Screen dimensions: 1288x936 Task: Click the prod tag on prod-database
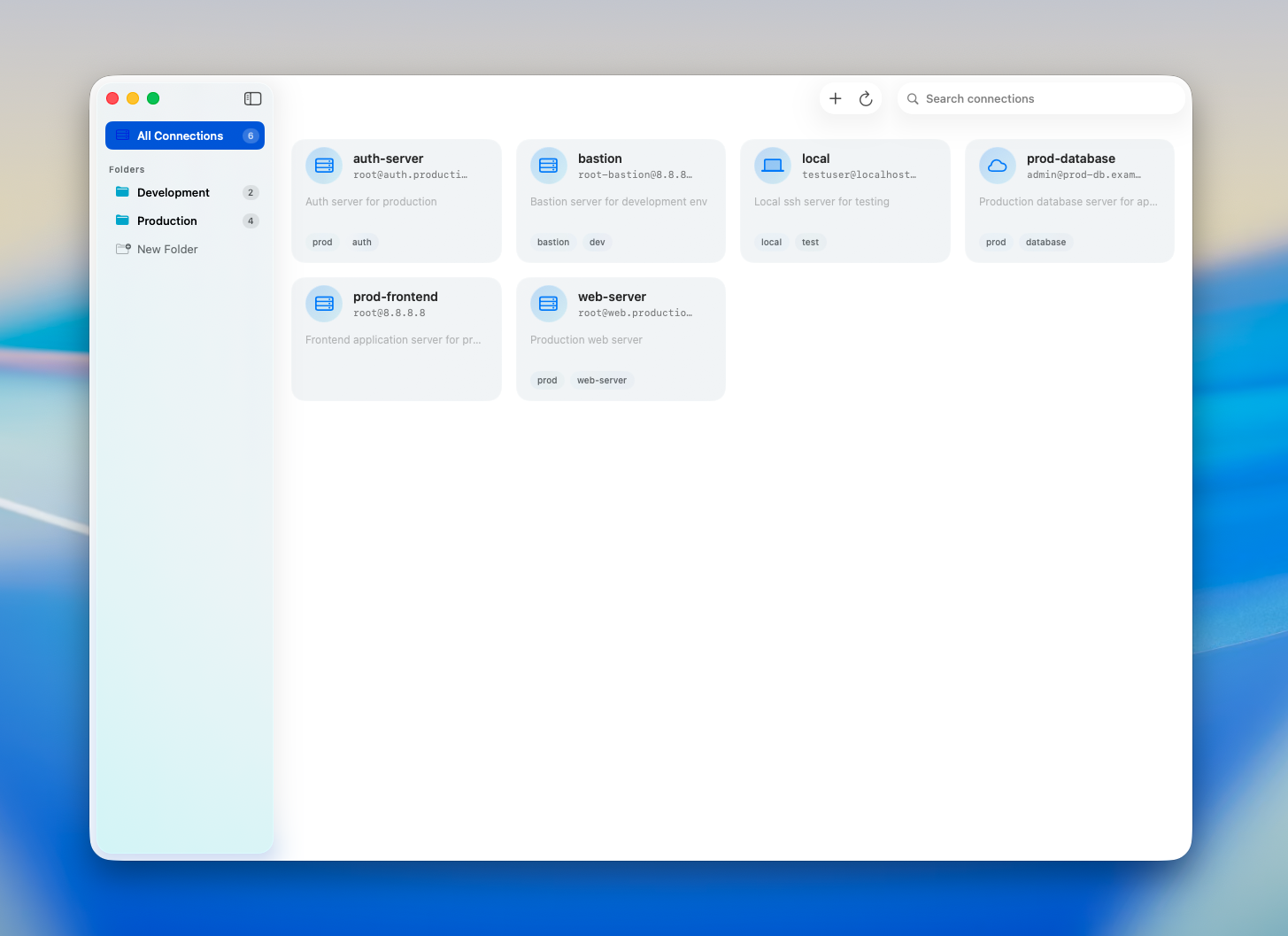(x=996, y=242)
